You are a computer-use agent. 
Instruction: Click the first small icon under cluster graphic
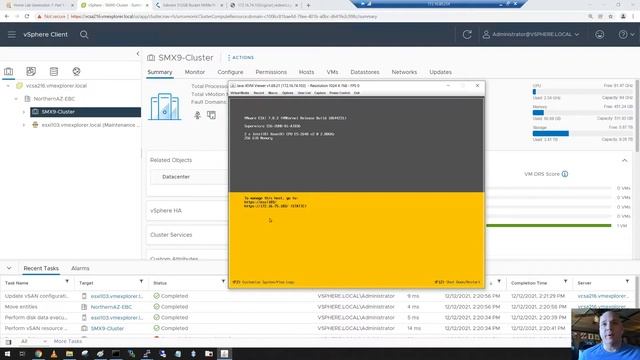click(198, 116)
